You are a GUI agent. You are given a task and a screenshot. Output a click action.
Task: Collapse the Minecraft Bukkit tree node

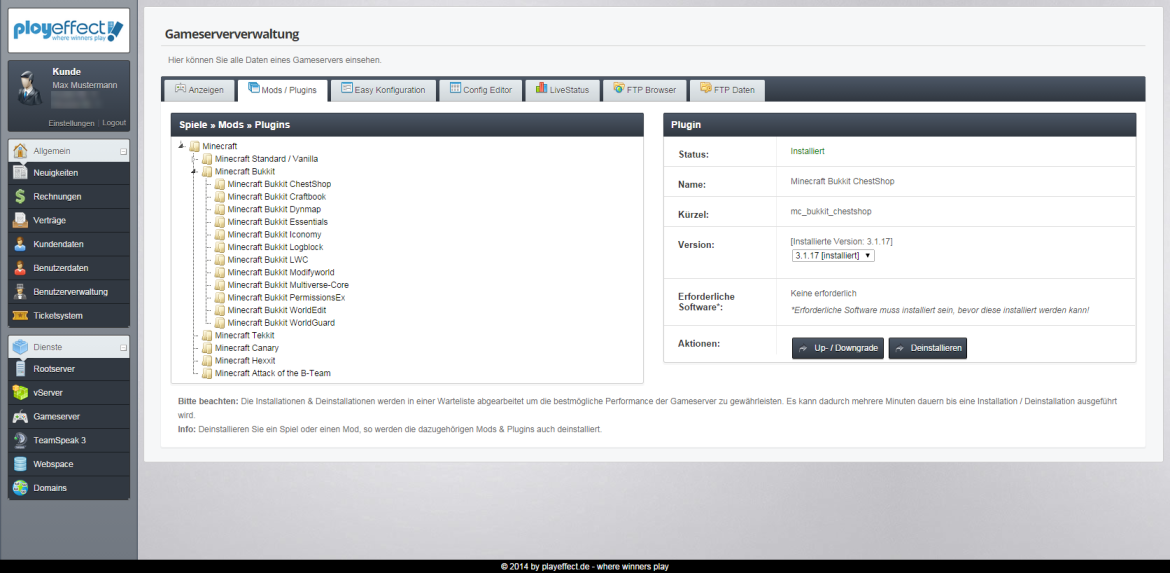pos(194,172)
